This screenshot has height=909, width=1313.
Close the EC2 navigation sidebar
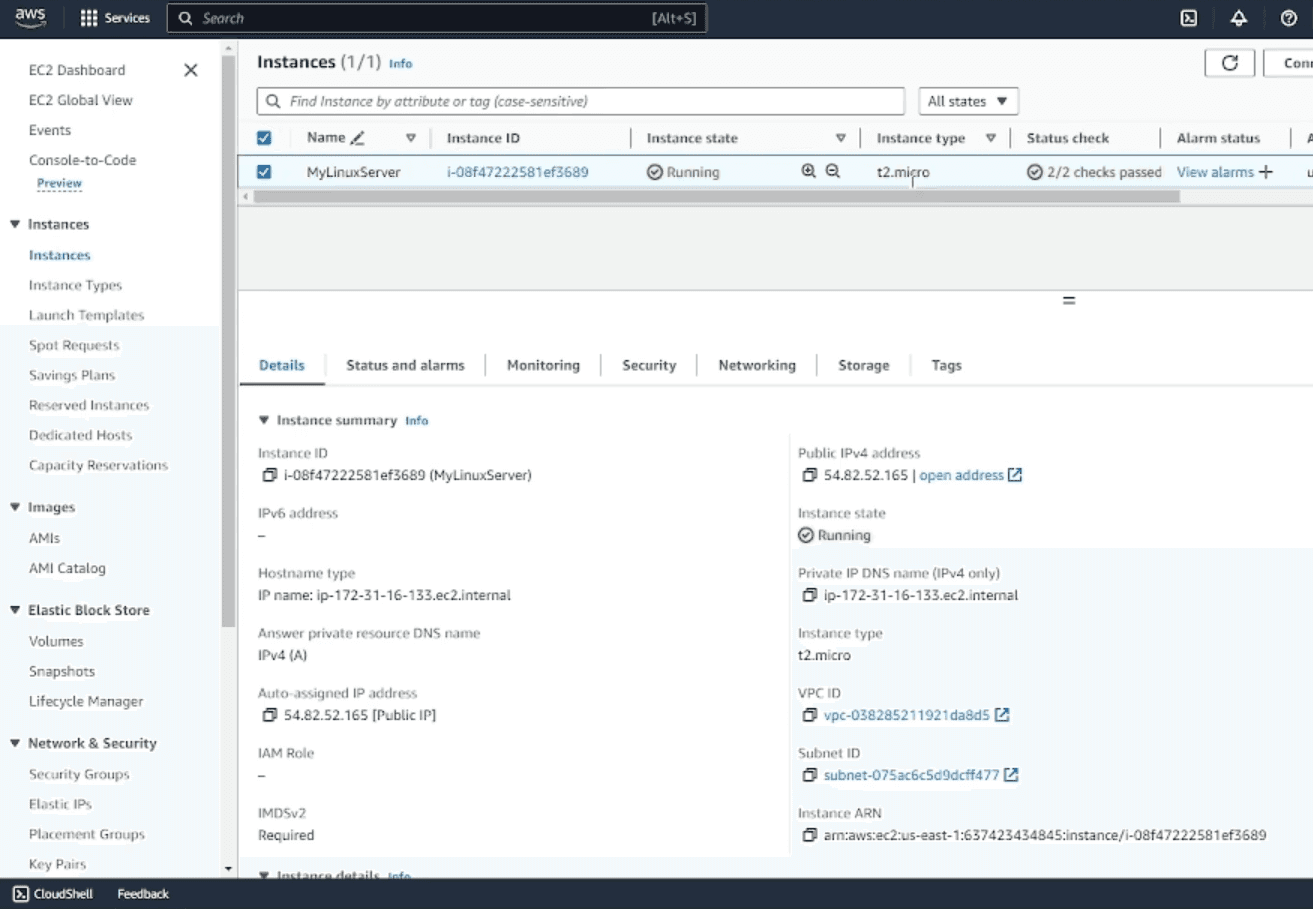tap(191, 70)
